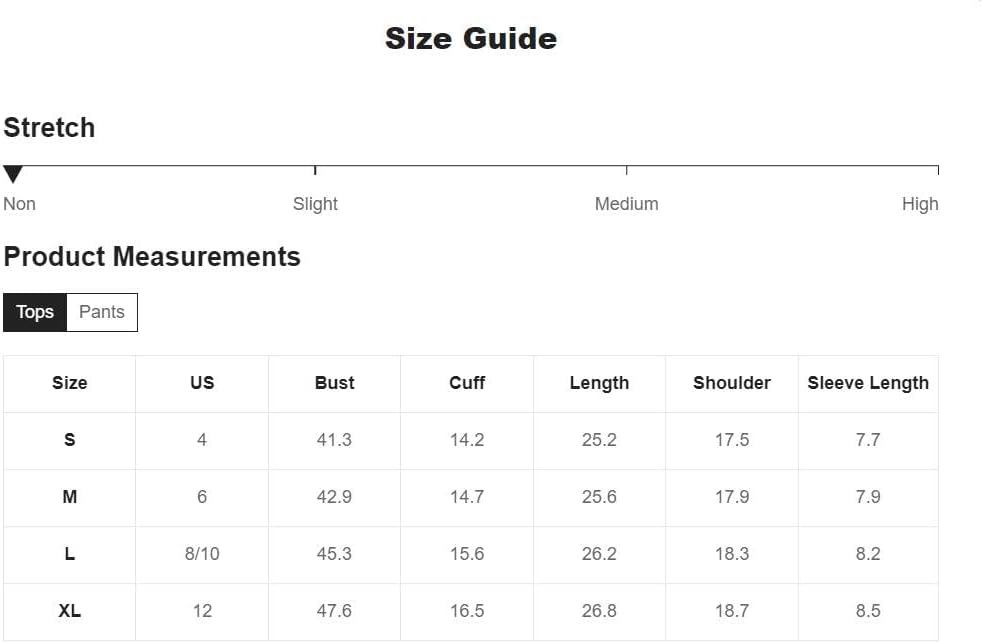This screenshot has height=644, width=983.
Task: Click the Cuff column header
Action: tap(467, 383)
